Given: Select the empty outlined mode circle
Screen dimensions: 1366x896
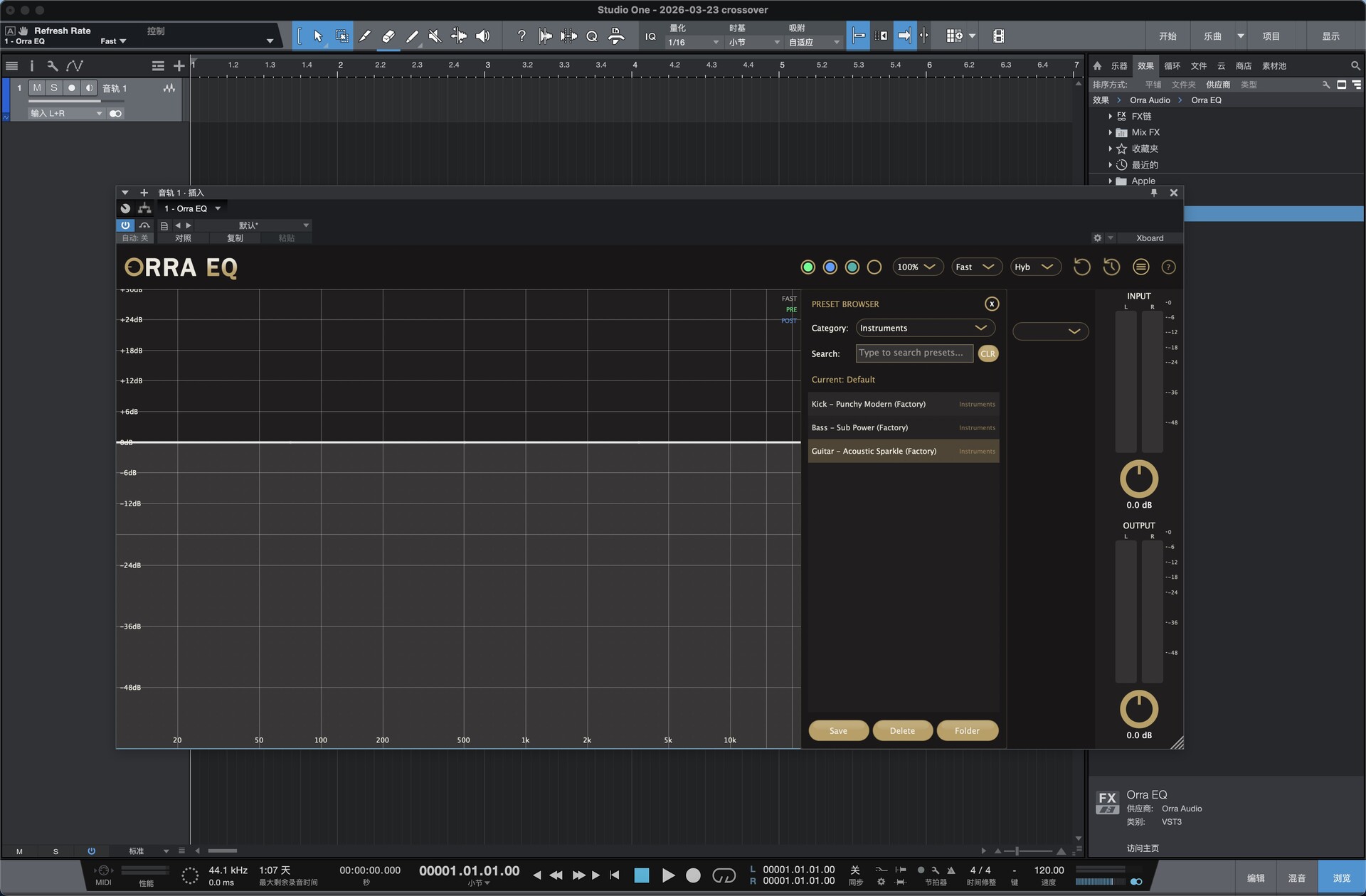Looking at the screenshot, I should point(874,267).
